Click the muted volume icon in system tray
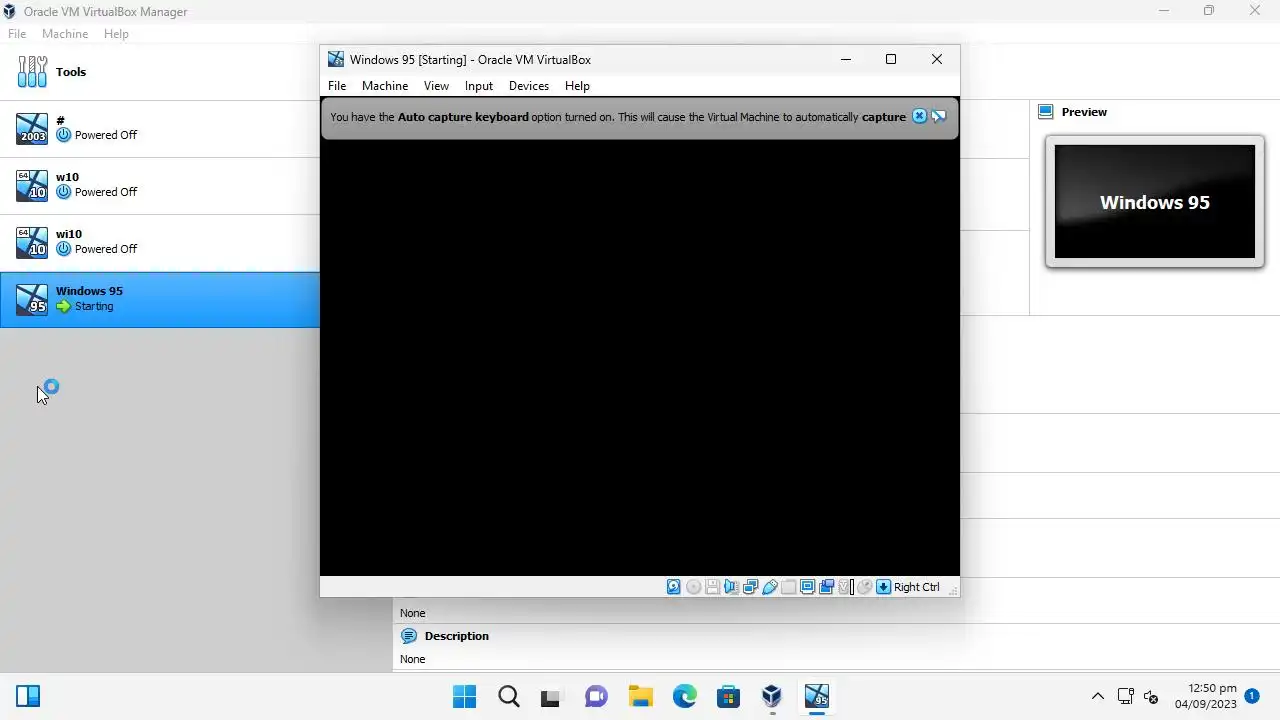The image size is (1280, 720). [x=1151, y=696]
